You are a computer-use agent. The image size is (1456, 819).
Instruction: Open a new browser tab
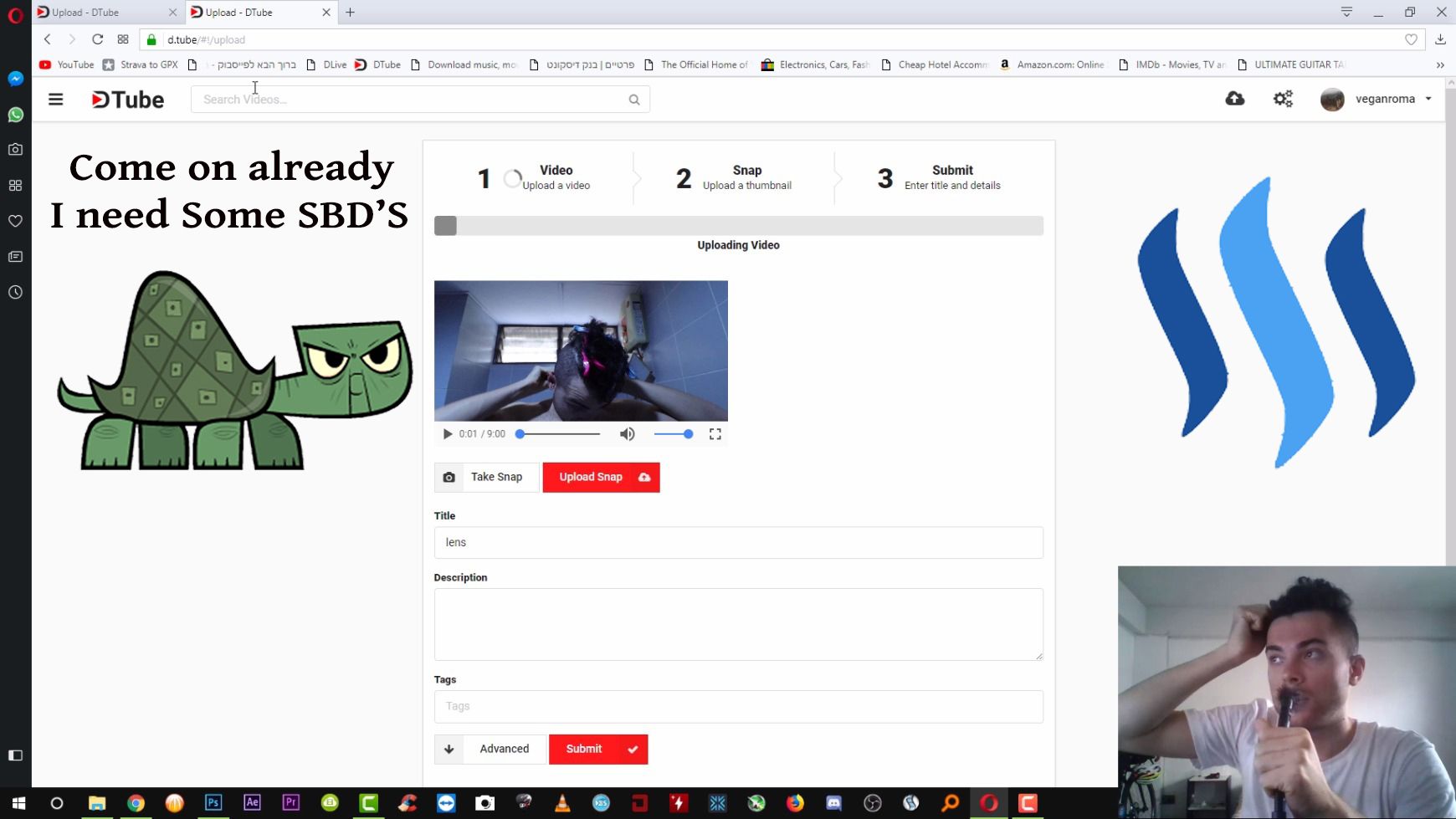(x=351, y=13)
